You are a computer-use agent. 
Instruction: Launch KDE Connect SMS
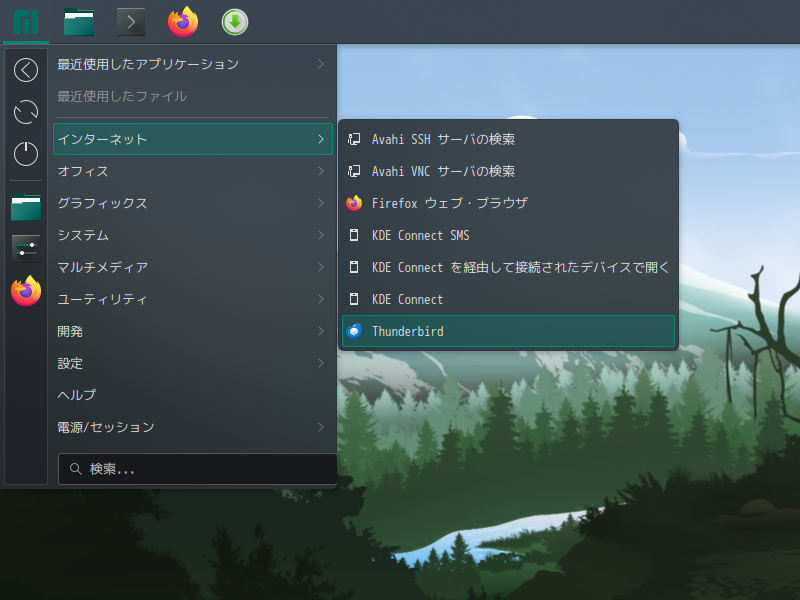click(x=508, y=235)
